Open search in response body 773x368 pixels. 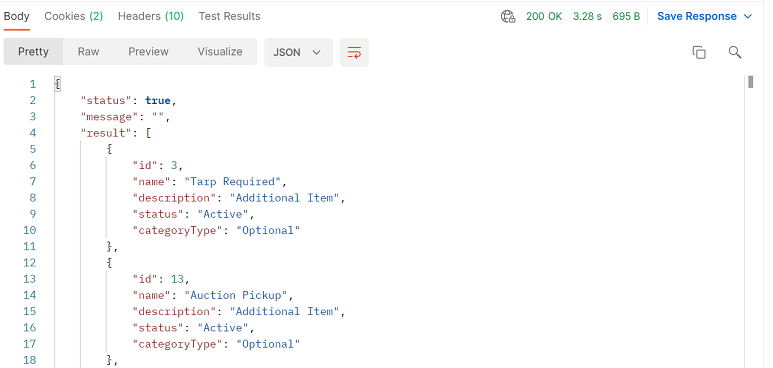(735, 52)
